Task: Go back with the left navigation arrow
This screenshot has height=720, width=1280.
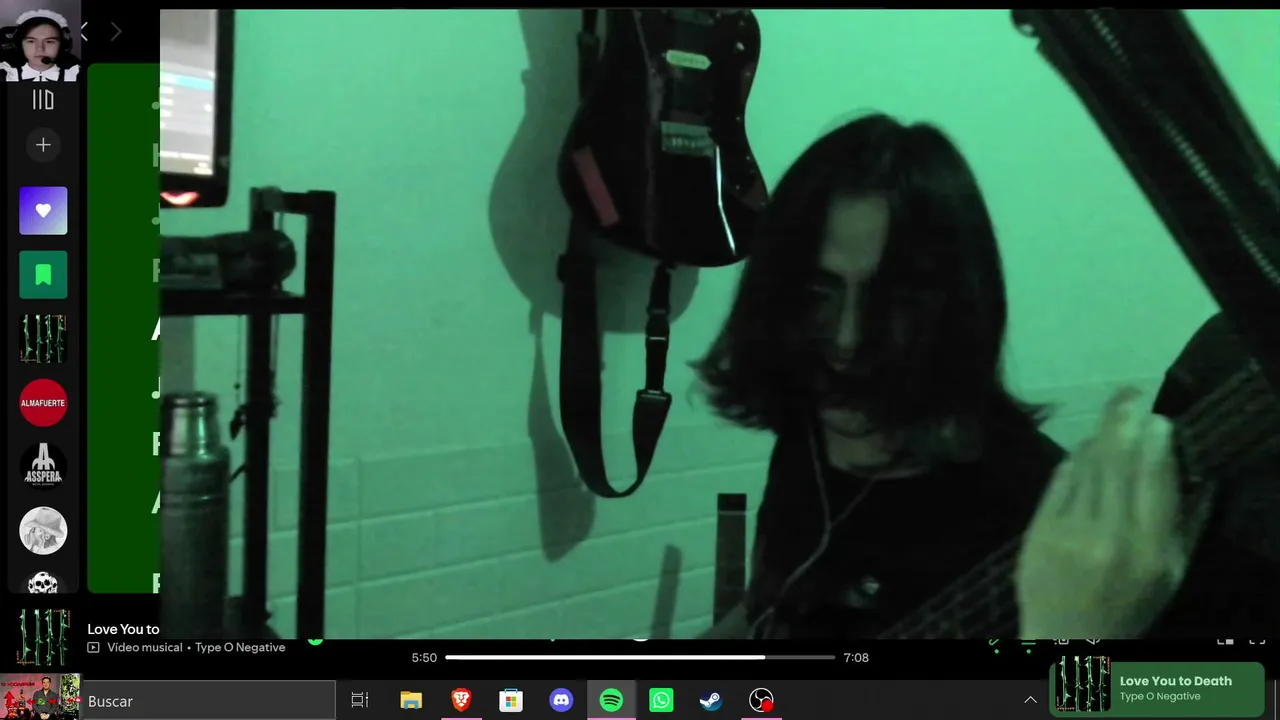Action: coord(84,33)
